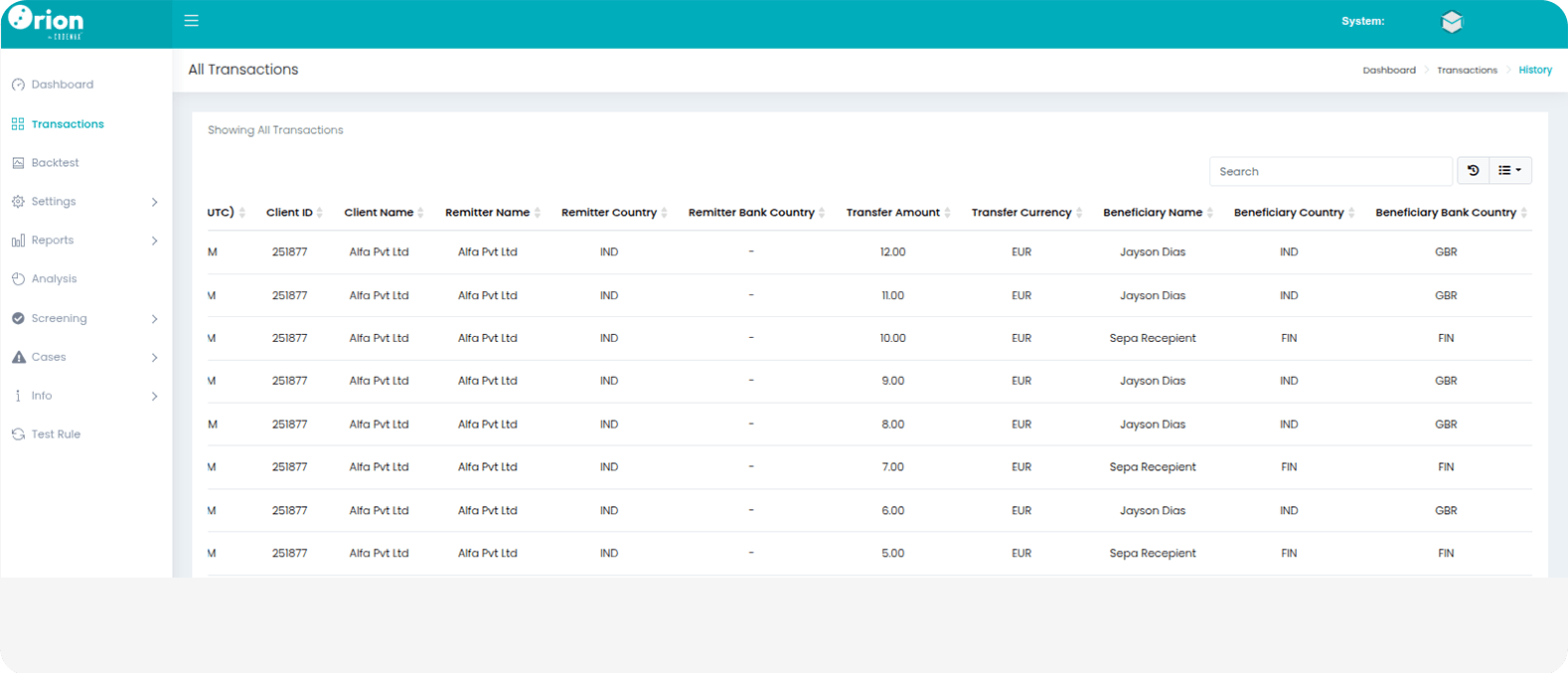Click the Test Rule refresh icon
This screenshot has height=673, width=1568.
pos(18,434)
